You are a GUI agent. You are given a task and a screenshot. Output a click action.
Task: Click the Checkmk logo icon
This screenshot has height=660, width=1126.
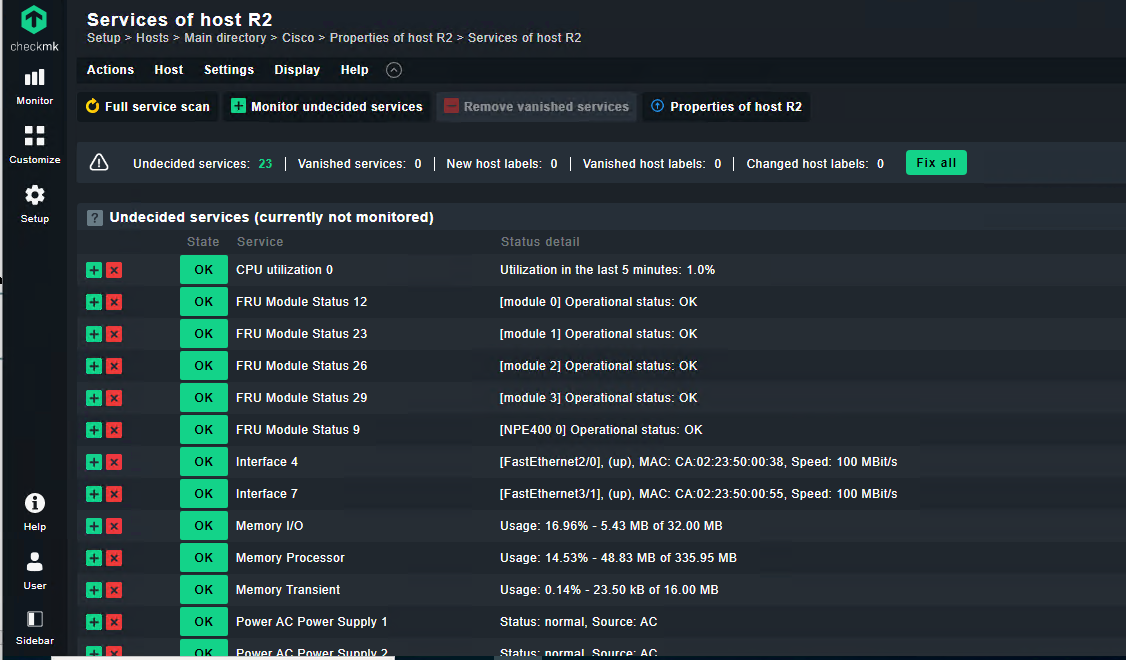click(34, 20)
